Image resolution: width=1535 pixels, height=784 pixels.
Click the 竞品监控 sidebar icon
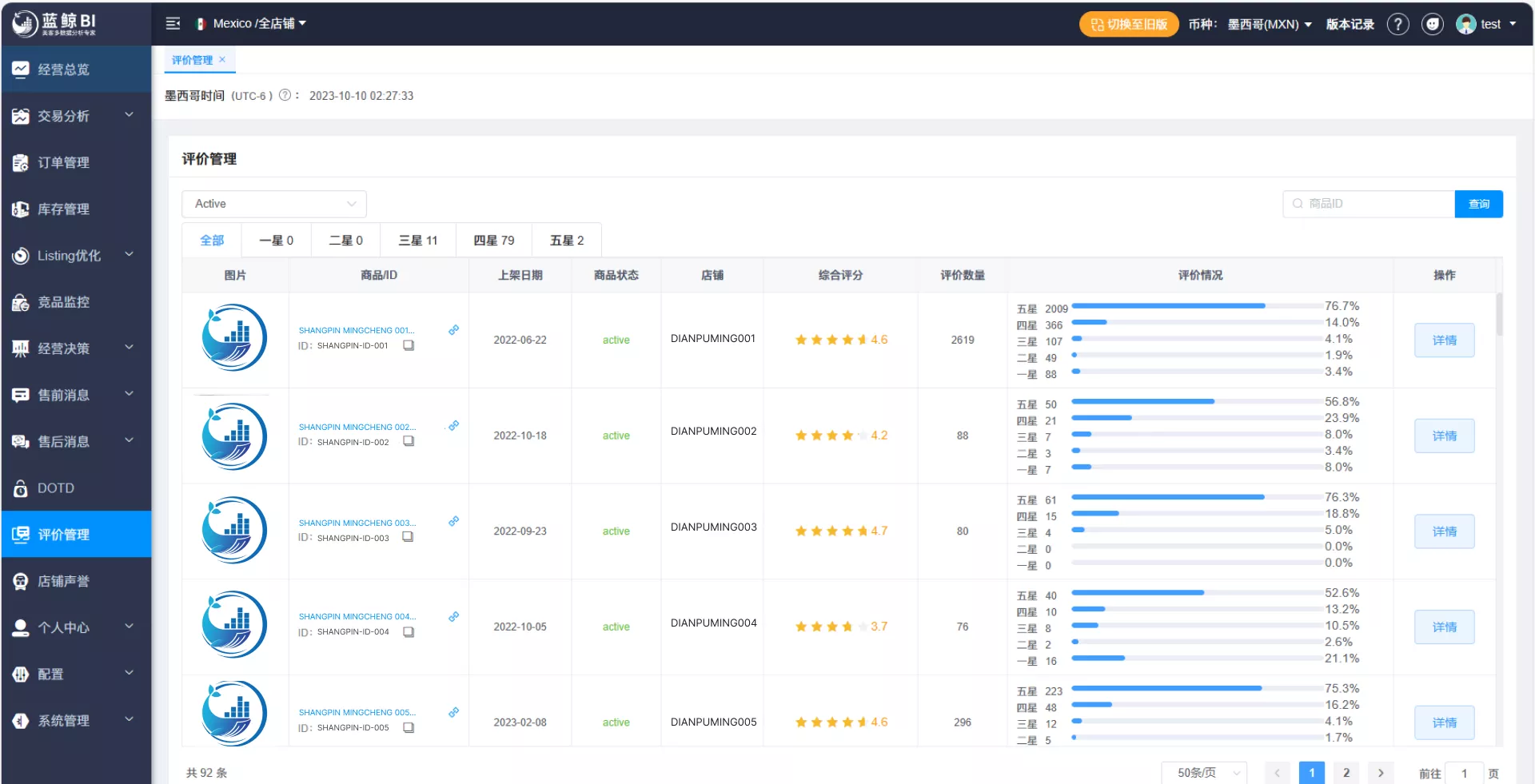tap(21, 302)
